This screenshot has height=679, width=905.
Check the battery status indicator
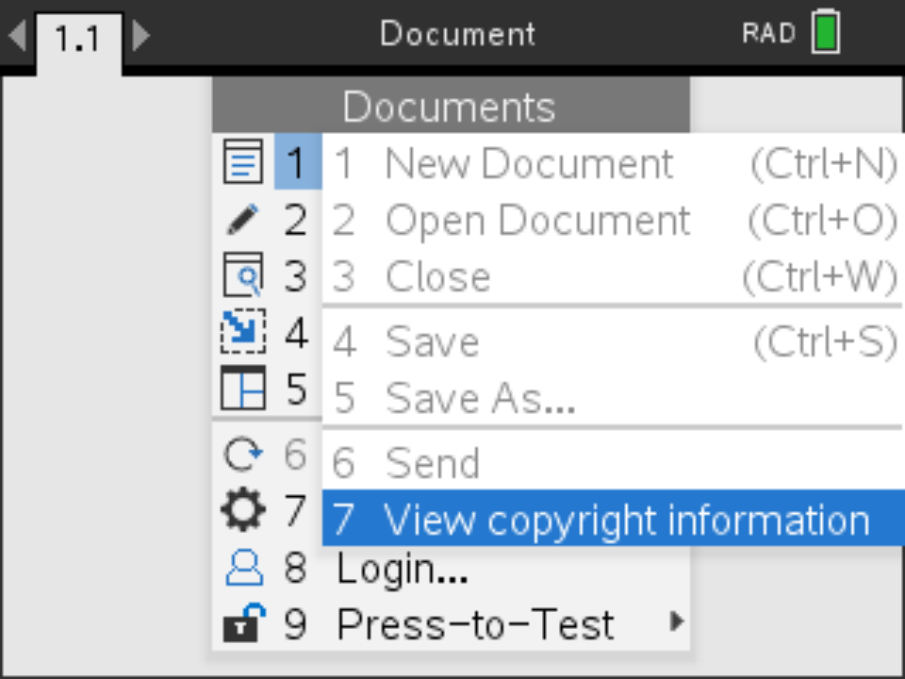825,33
